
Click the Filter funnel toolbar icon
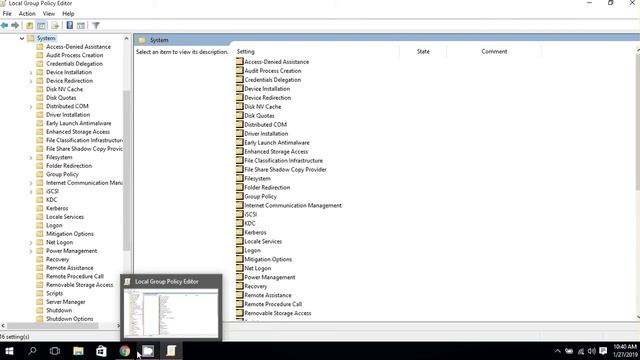96,26
